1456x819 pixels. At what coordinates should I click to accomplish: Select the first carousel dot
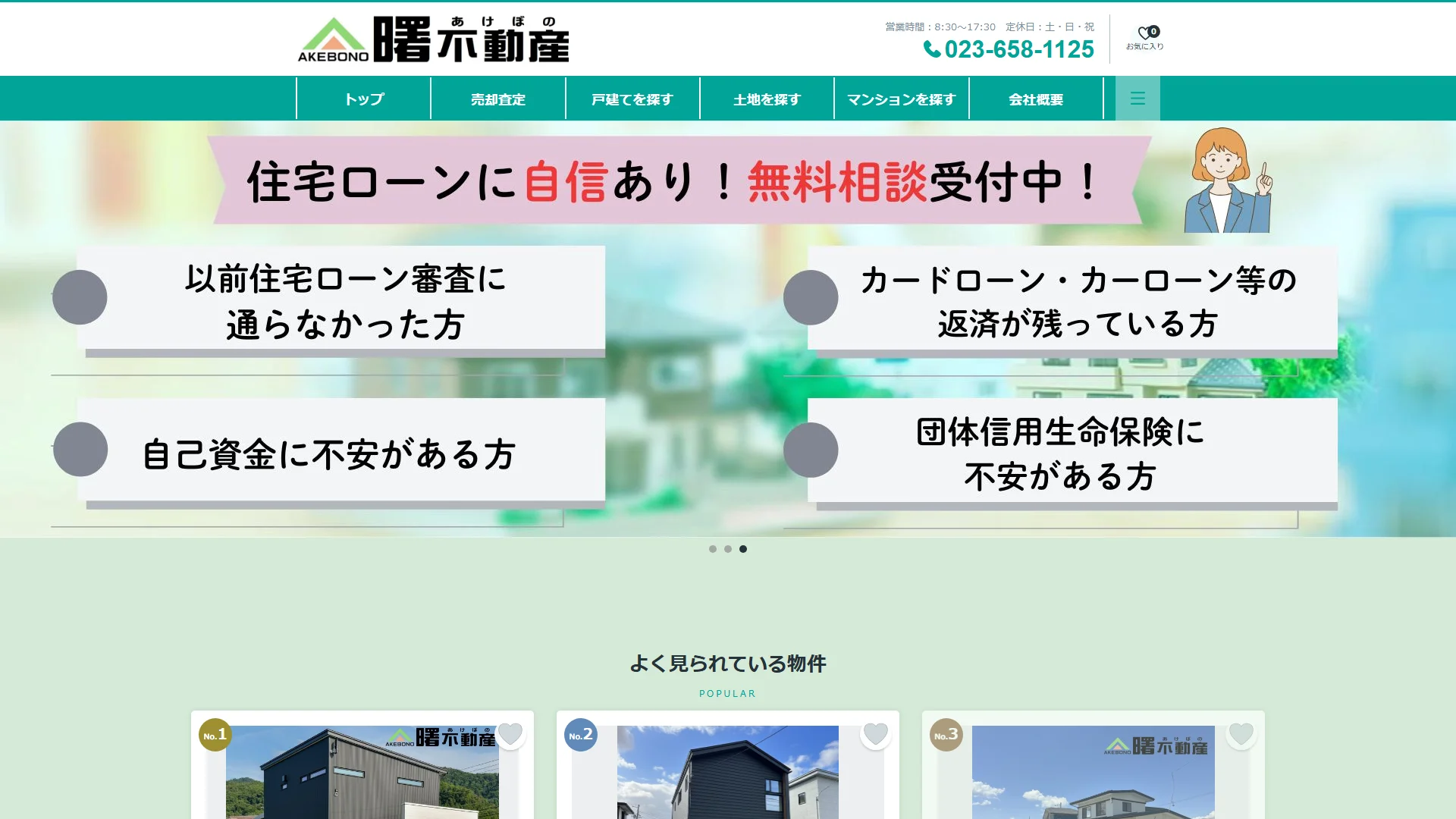tap(713, 549)
